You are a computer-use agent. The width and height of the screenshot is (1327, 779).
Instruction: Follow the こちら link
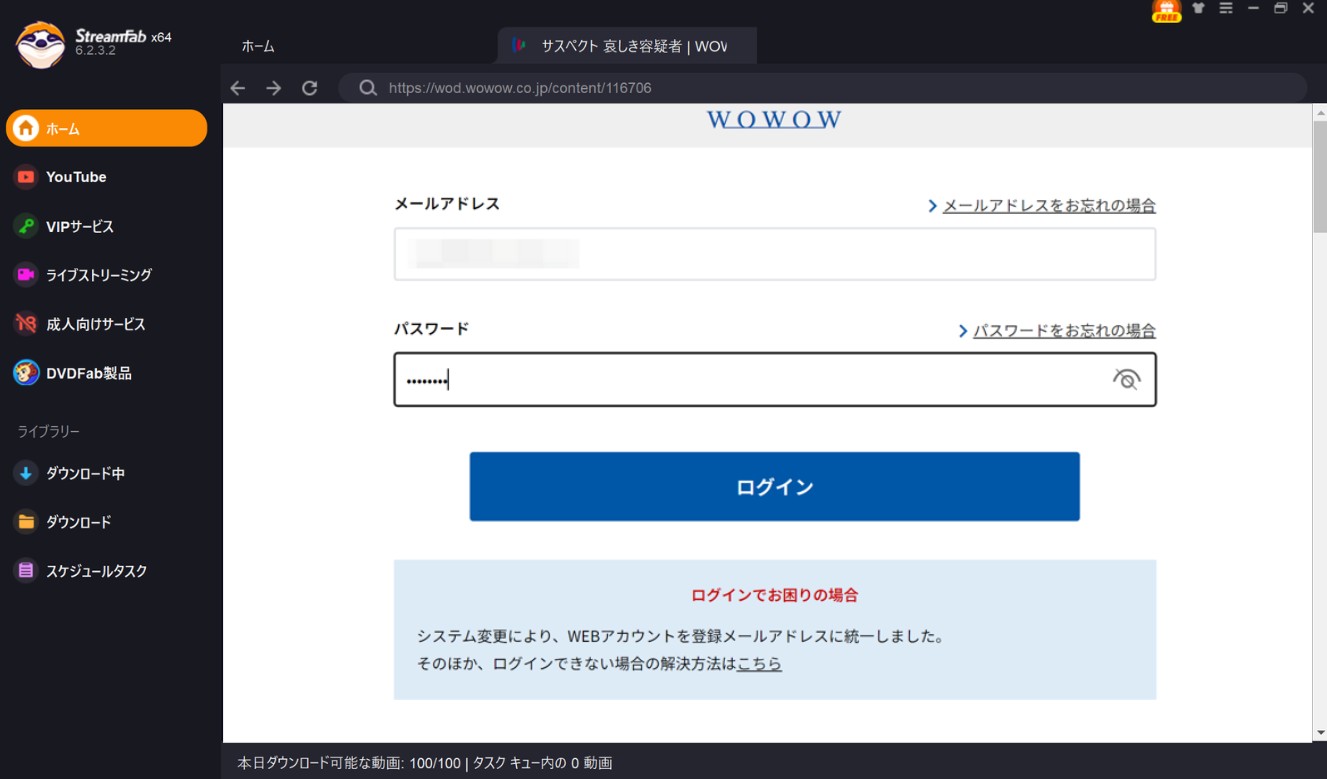click(x=759, y=663)
